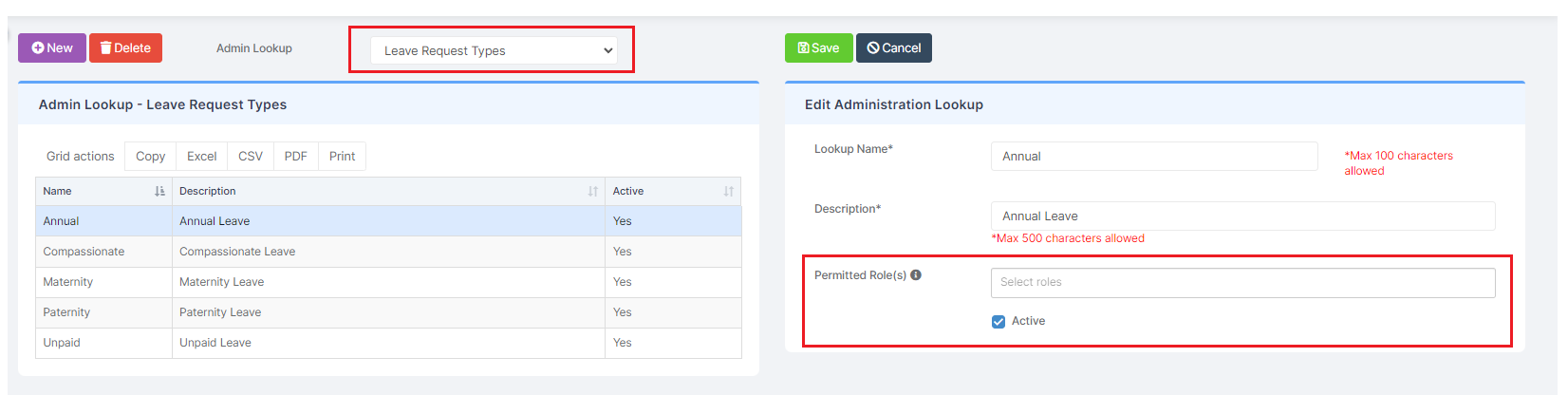Export the grid as CSV

tap(251, 157)
